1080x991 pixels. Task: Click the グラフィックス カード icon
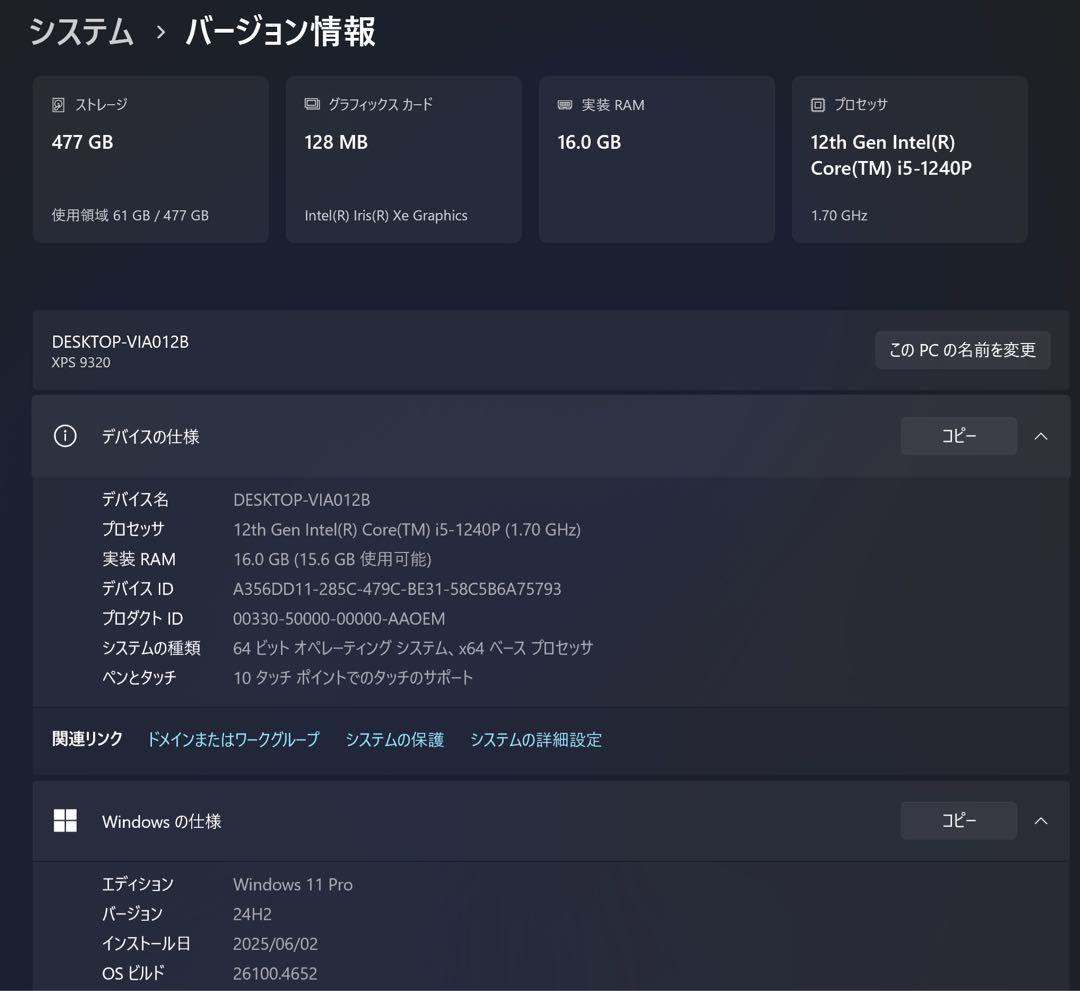pyautogui.click(x=311, y=104)
